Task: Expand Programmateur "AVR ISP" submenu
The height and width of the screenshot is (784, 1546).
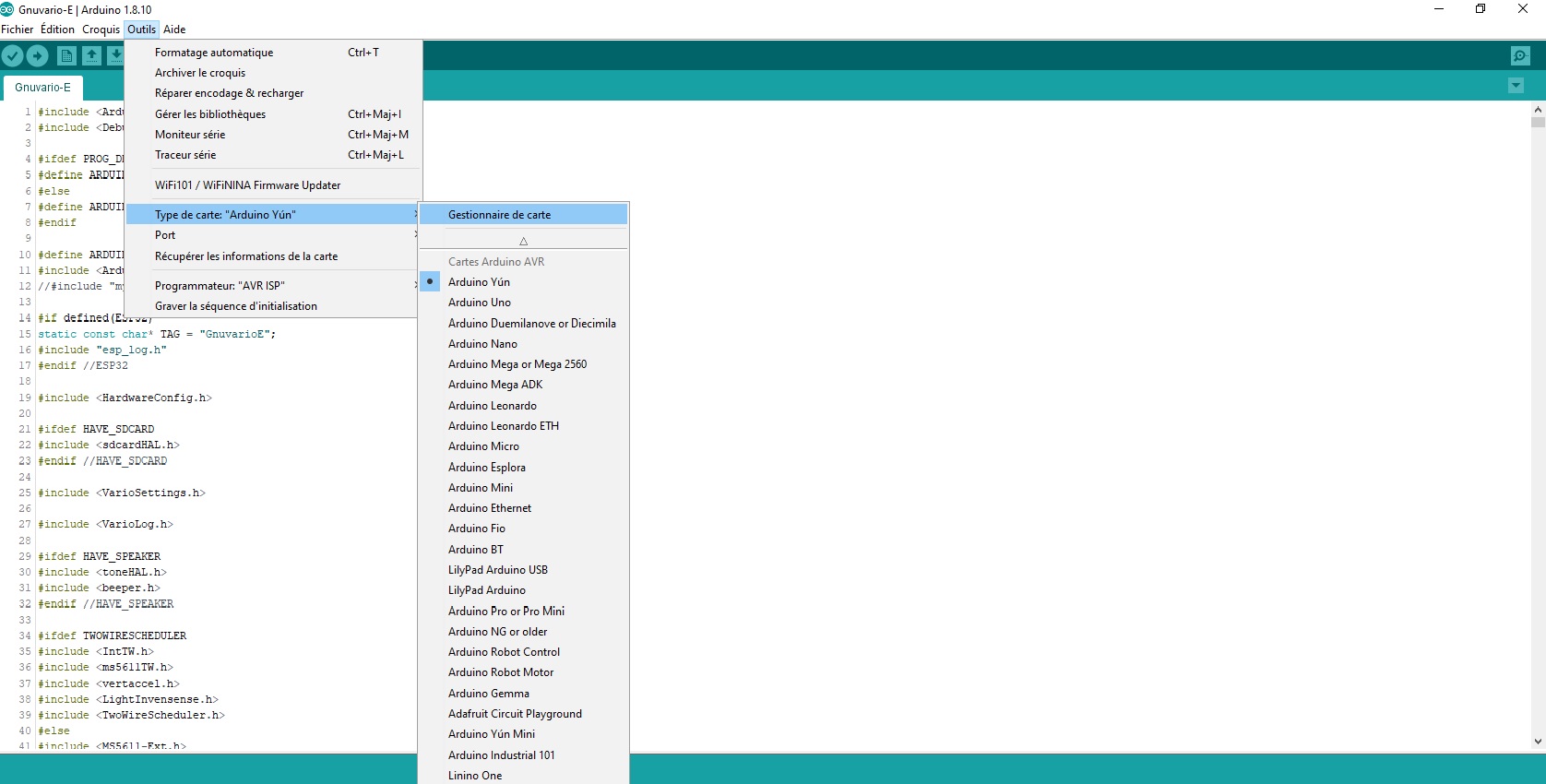Action: [274, 286]
